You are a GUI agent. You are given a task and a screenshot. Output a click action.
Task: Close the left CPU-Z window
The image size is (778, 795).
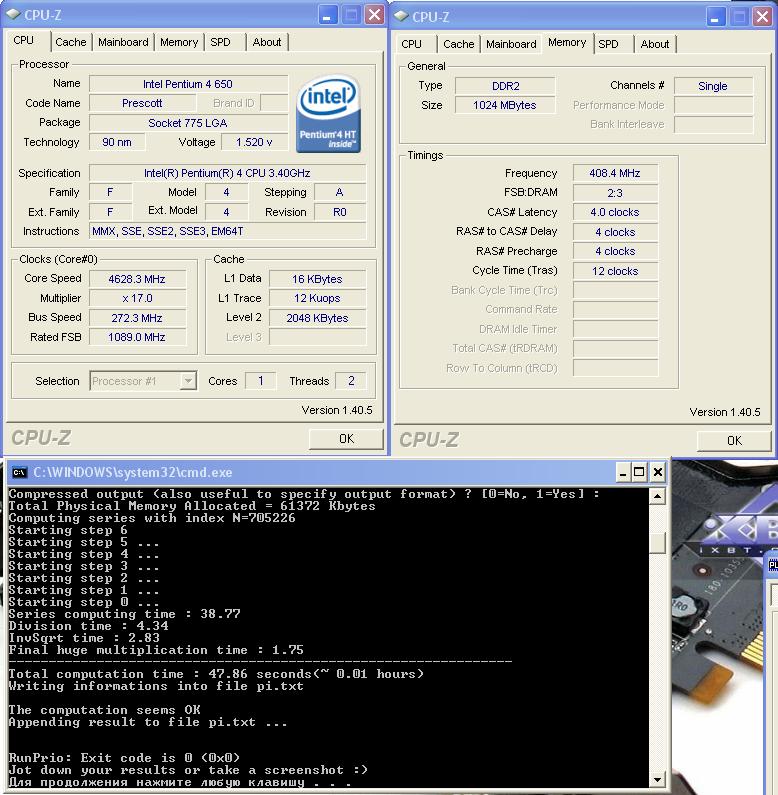click(x=374, y=15)
